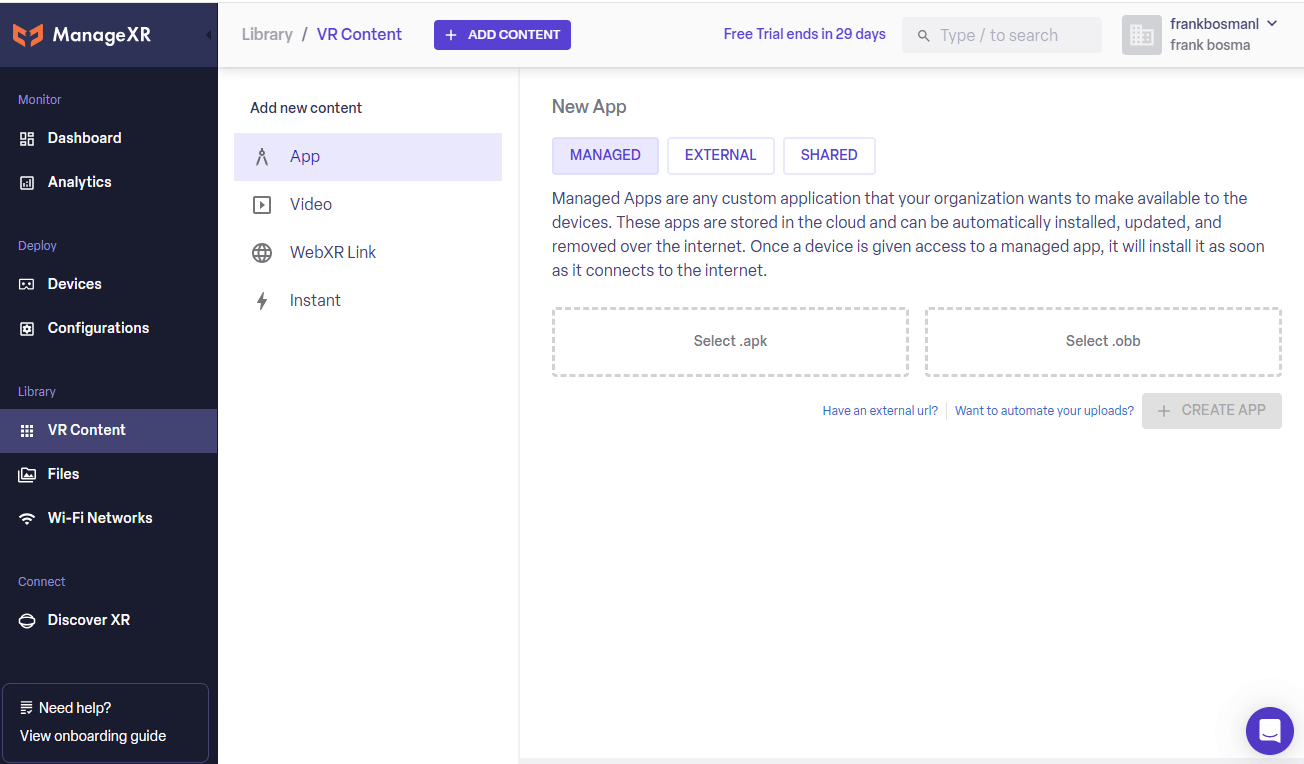Click the 'Add new content' heading
This screenshot has height=764, width=1304.
coord(306,108)
